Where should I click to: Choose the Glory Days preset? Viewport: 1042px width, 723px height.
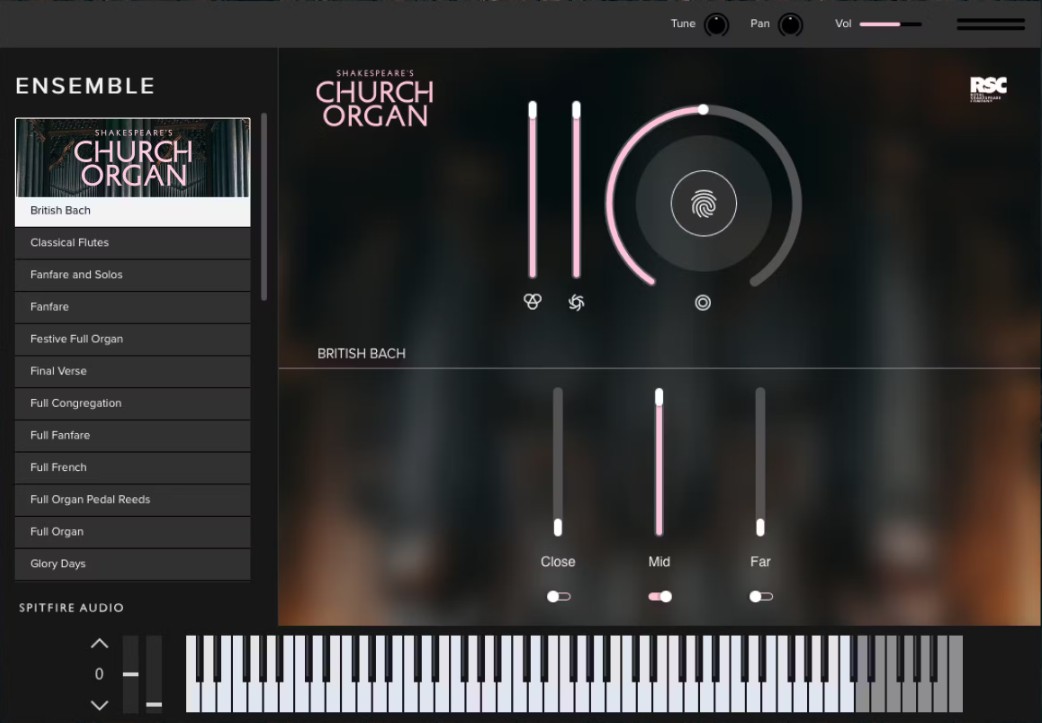[133, 564]
